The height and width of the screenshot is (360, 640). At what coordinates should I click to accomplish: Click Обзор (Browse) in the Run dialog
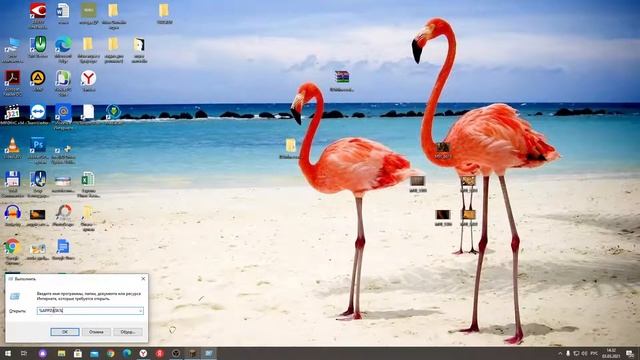pos(128,332)
